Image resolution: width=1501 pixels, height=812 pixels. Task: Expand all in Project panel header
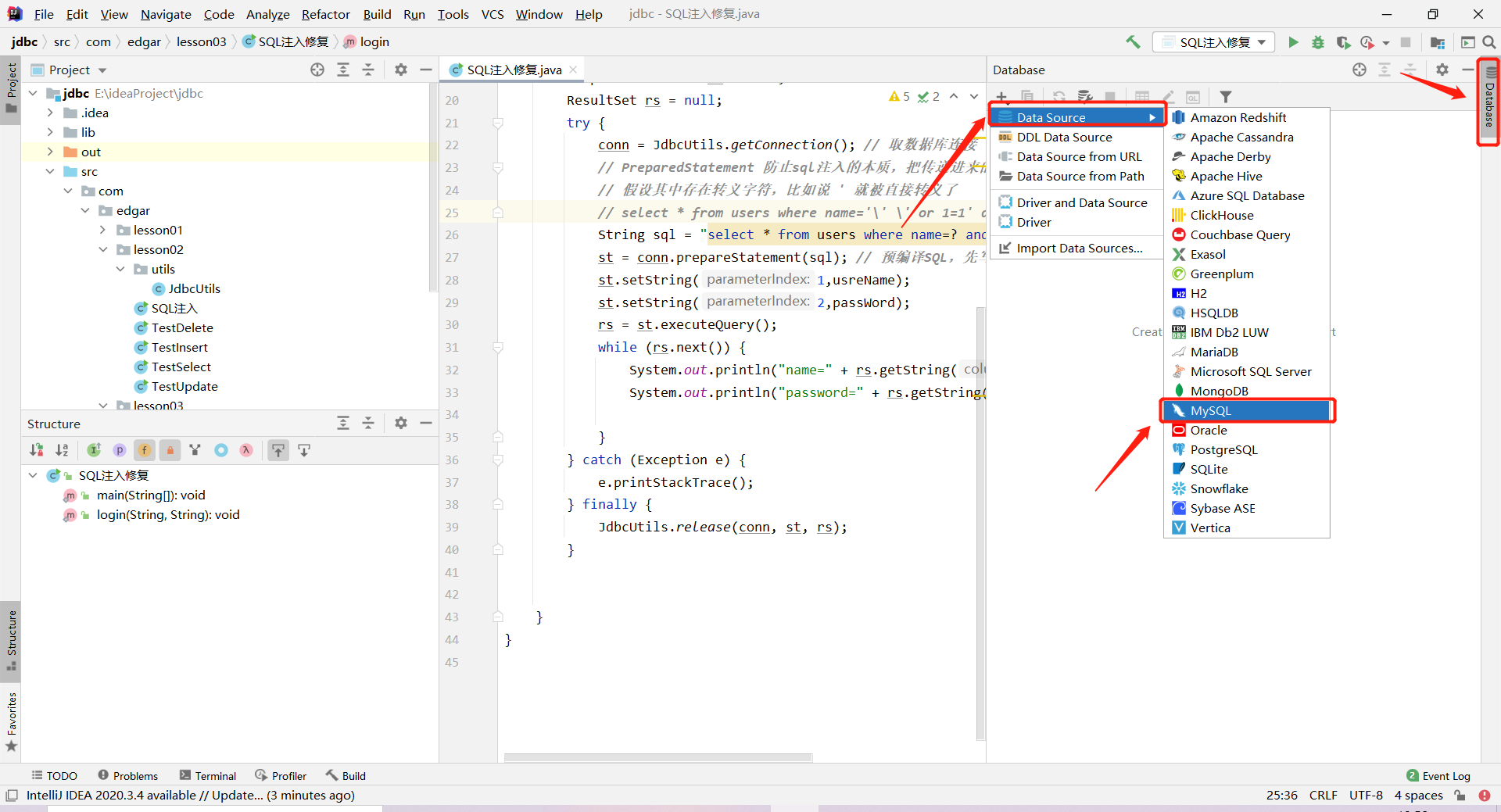[343, 70]
